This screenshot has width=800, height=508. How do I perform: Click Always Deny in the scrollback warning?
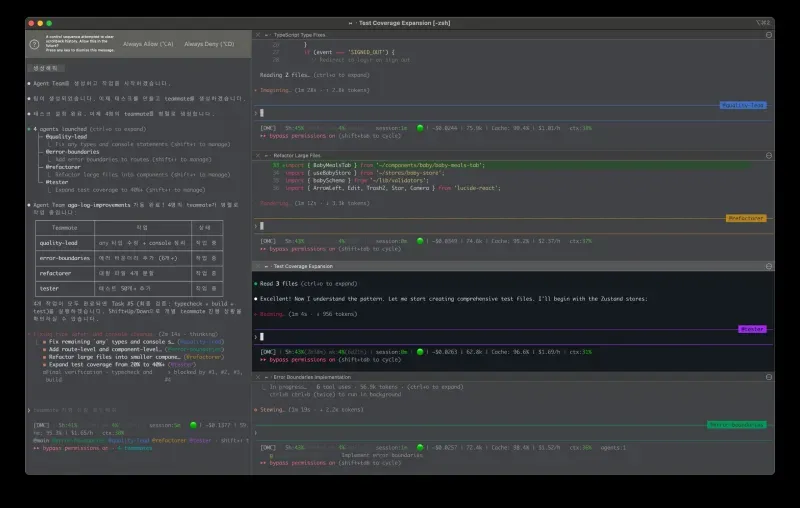209,44
